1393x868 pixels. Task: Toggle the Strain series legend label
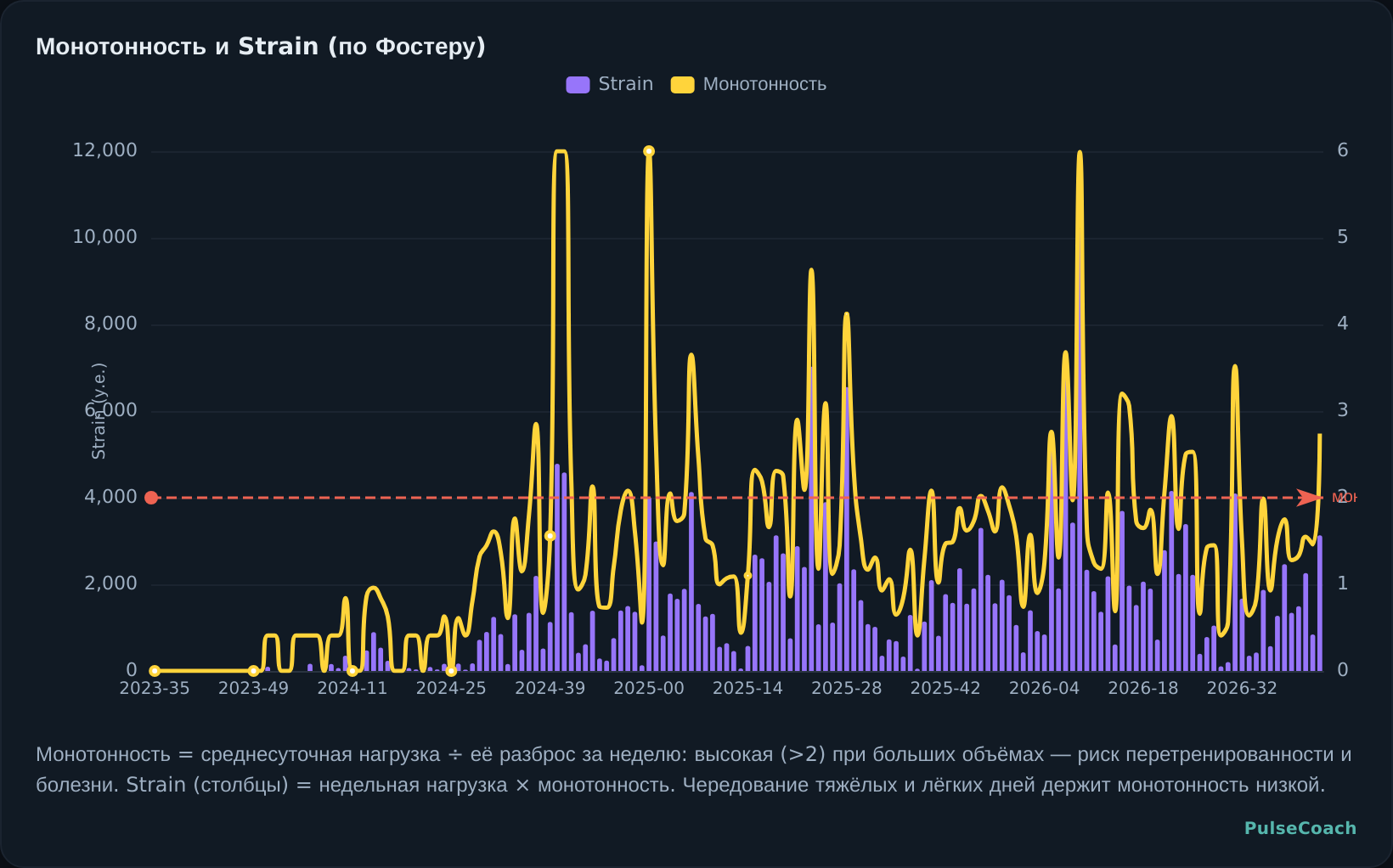coord(626,84)
